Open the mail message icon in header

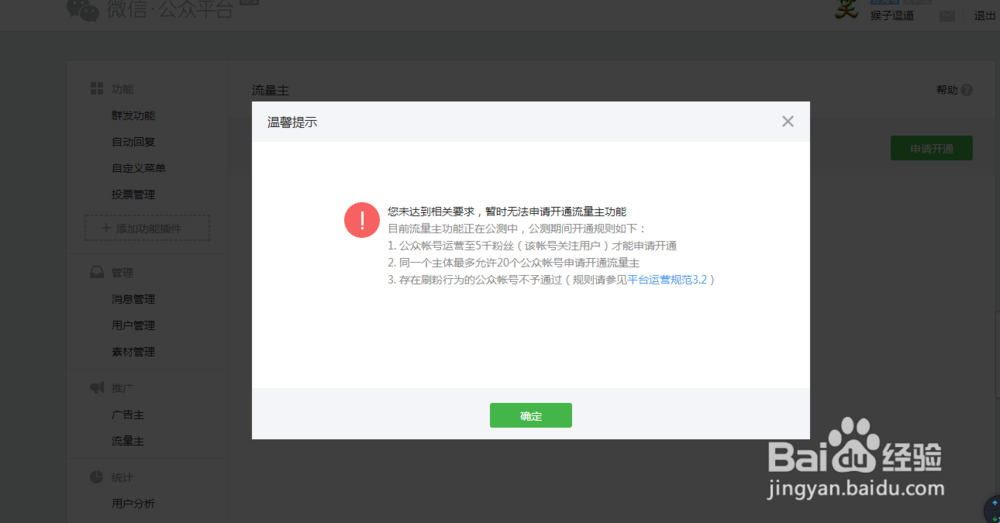click(947, 16)
